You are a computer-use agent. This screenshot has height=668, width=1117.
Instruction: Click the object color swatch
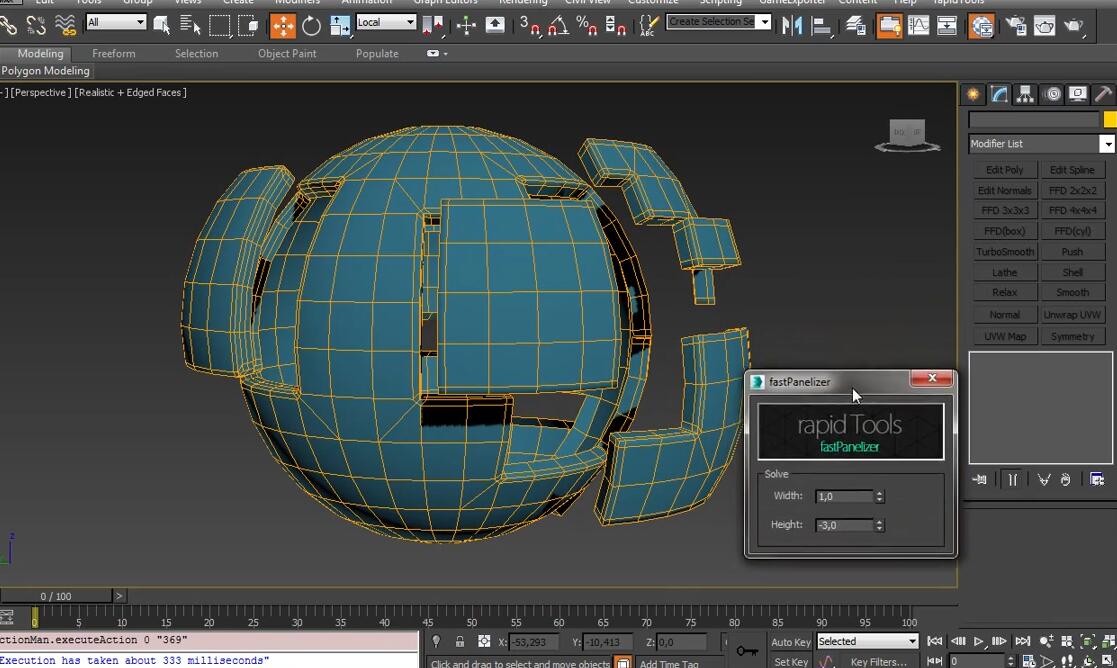coord(1110,120)
